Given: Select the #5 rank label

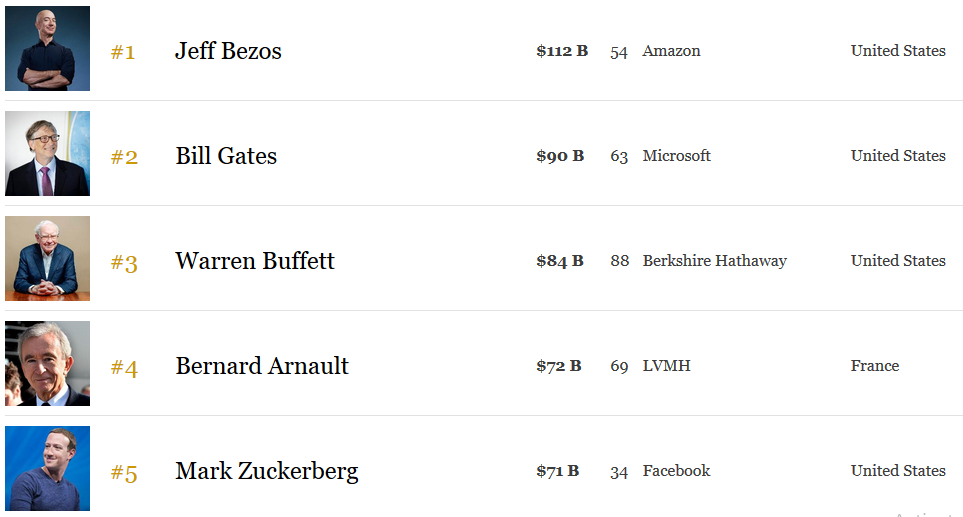Looking at the screenshot, I should point(124,473).
